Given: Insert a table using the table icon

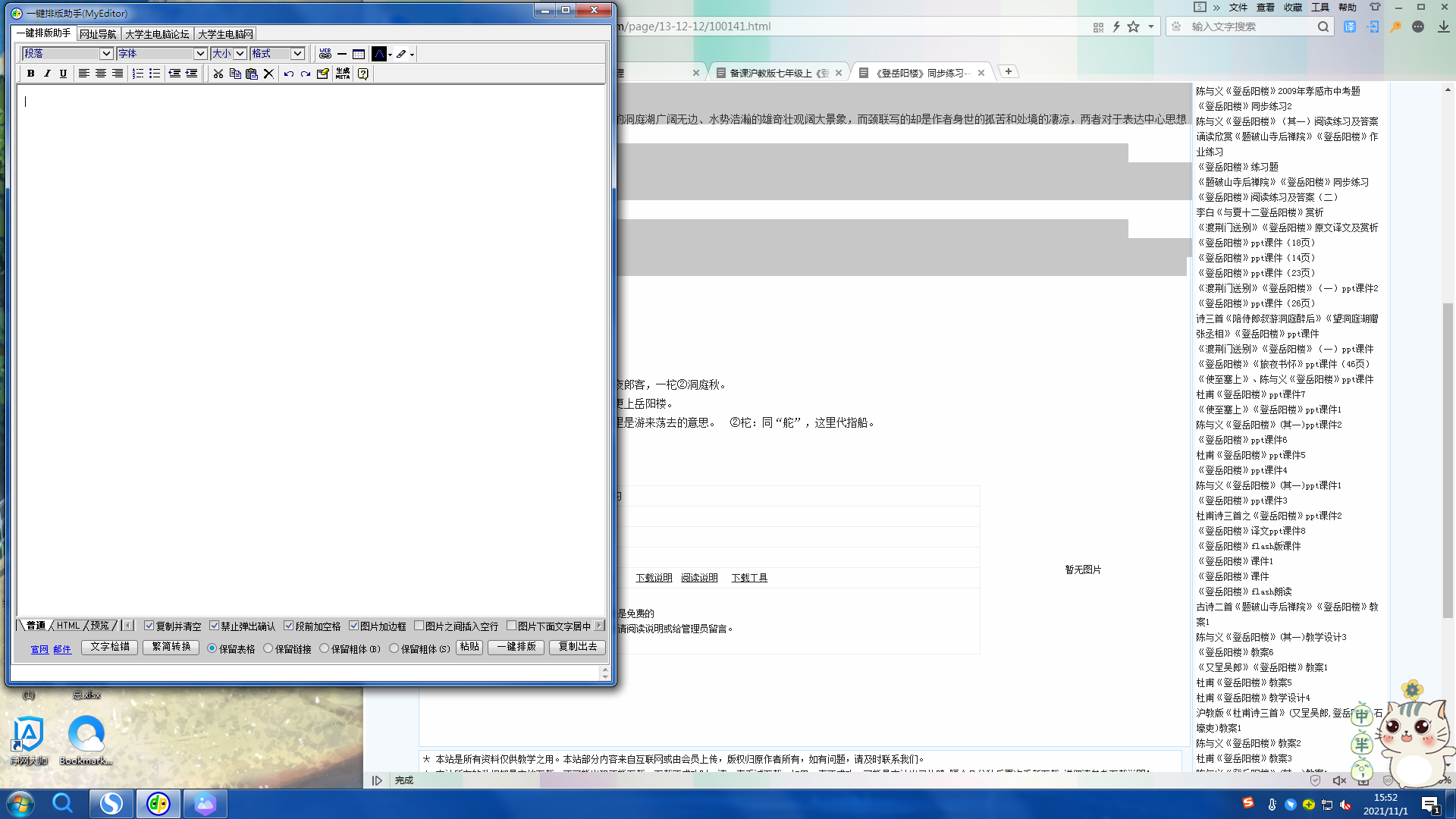Looking at the screenshot, I should pyautogui.click(x=358, y=54).
